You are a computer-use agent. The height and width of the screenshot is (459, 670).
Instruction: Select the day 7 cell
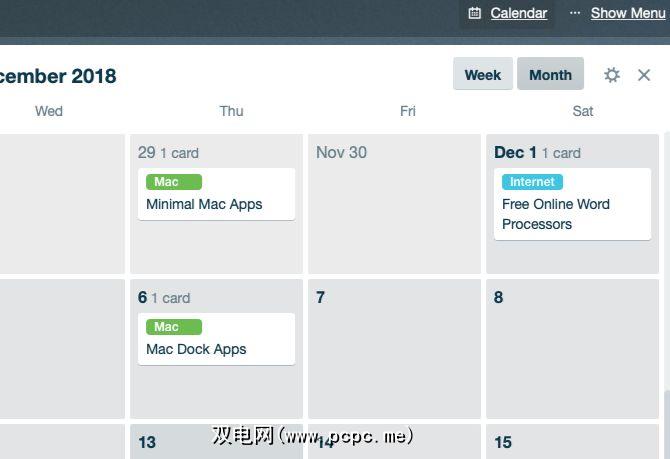point(394,360)
